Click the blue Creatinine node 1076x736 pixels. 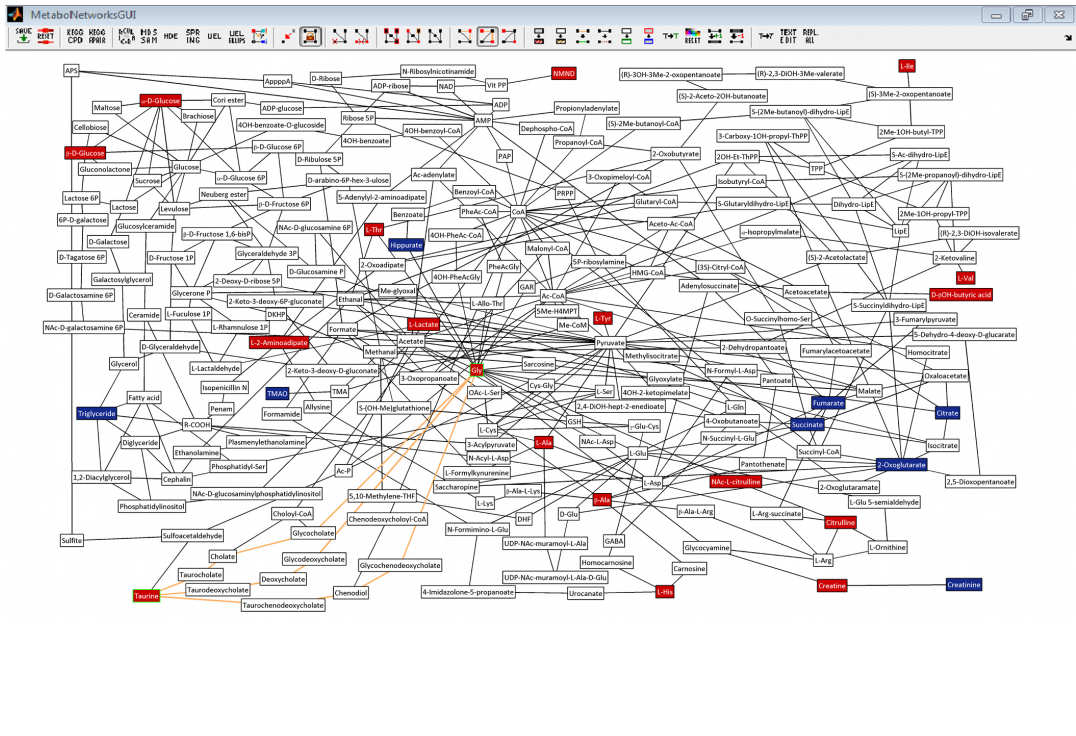click(x=963, y=584)
